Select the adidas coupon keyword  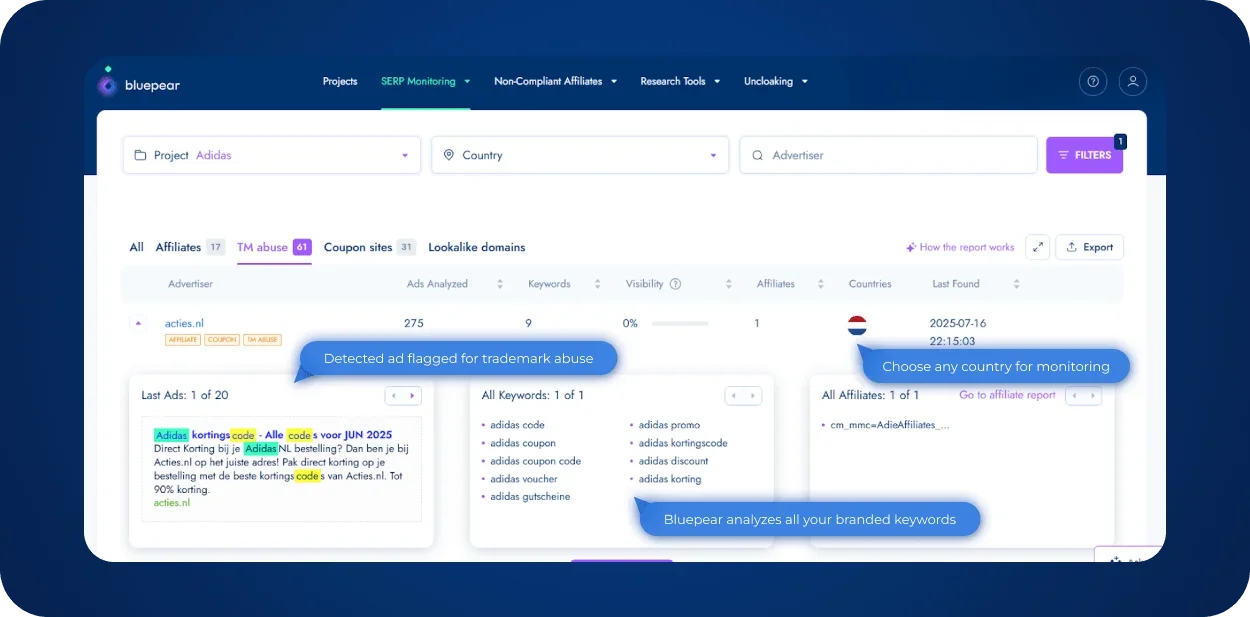point(523,443)
